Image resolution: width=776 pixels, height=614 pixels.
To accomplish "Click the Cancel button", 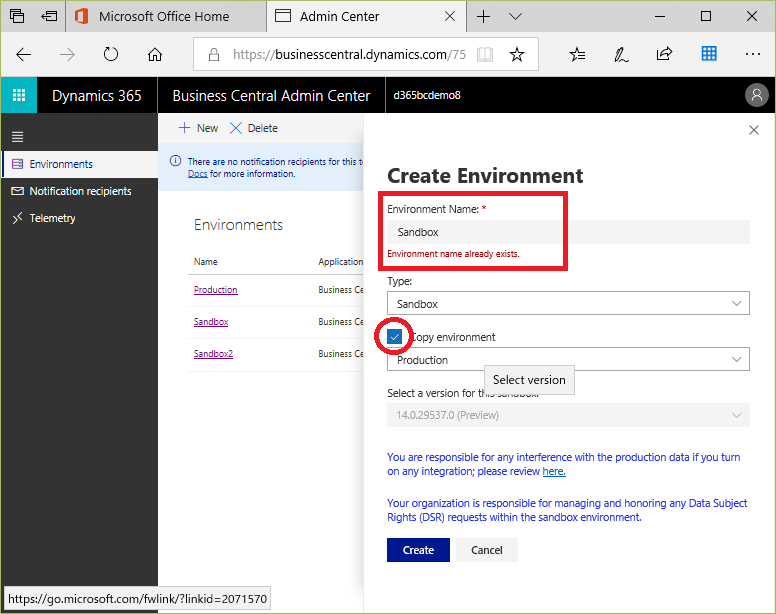I will pyautogui.click(x=486, y=550).
